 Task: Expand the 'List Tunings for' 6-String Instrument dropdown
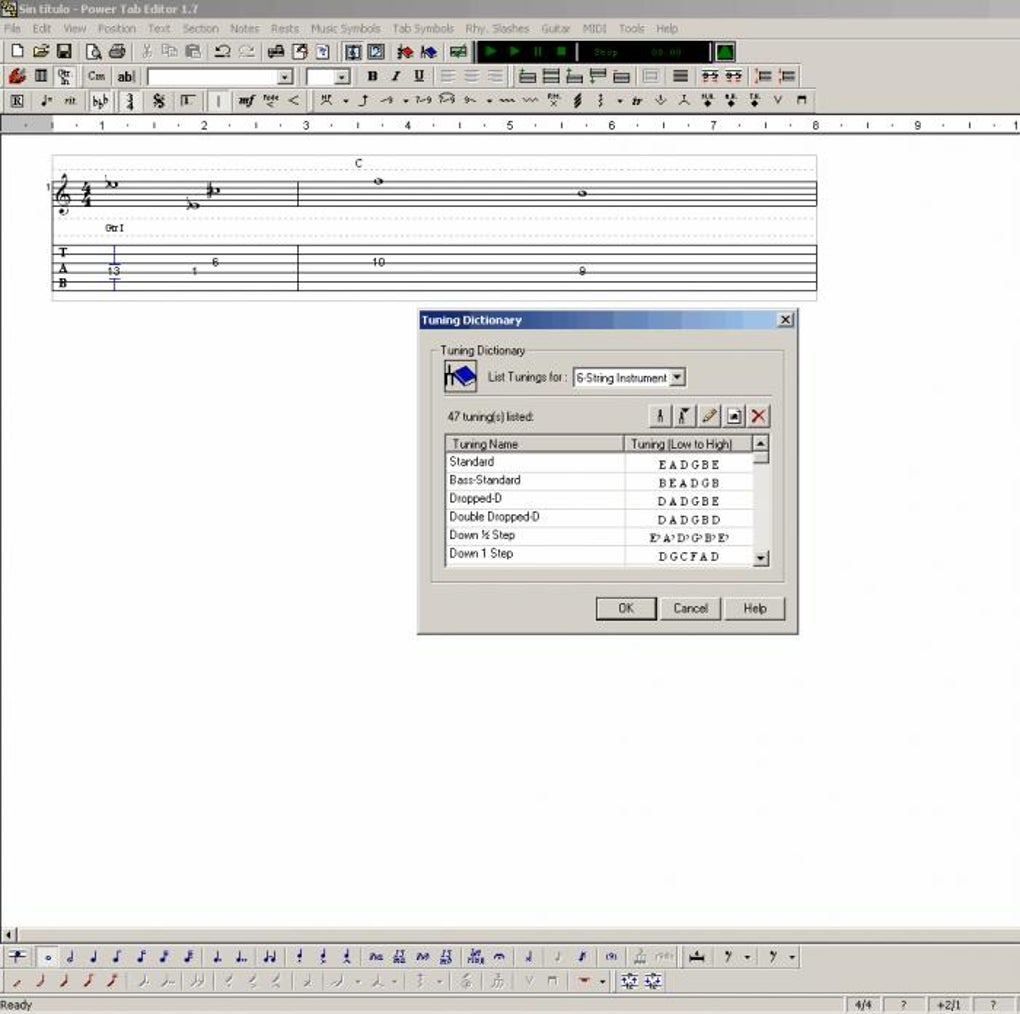pyautogui.click(x=677, y=377)
